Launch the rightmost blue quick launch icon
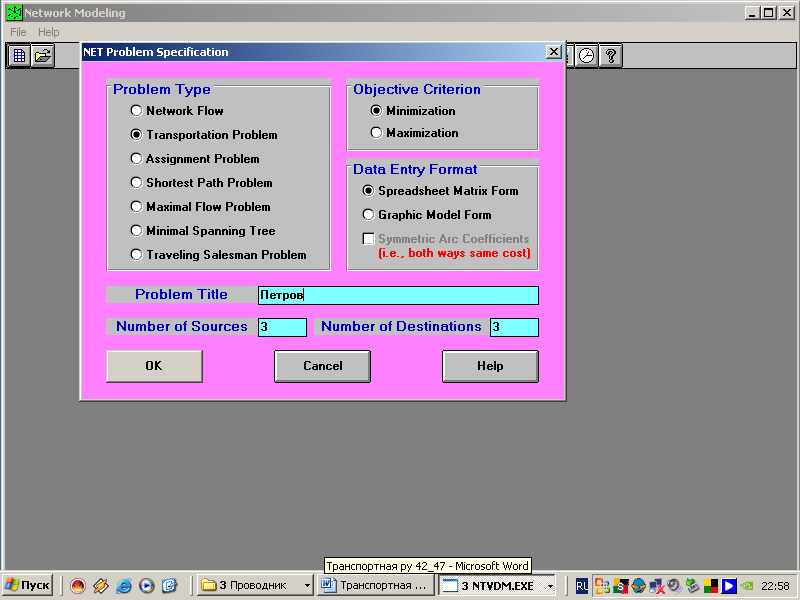This screenshot has height=600, width=800. (169, 586)
